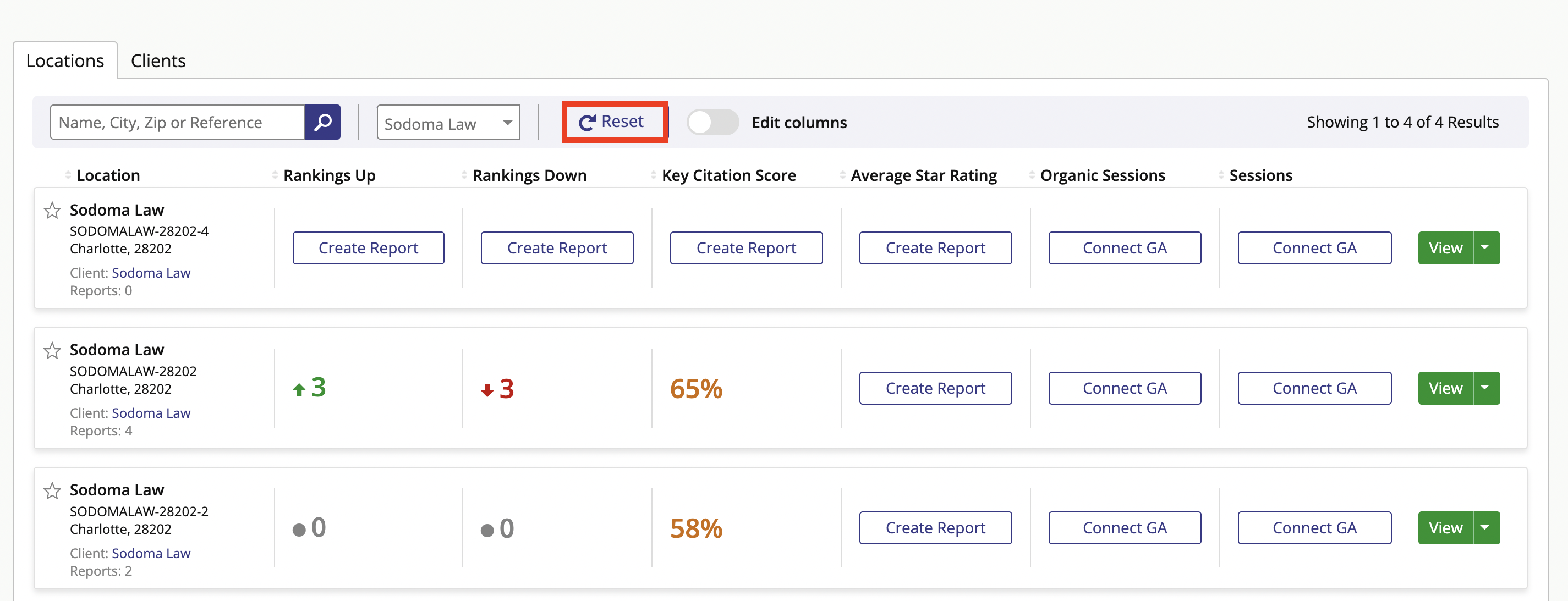Viewport: 1568px width, 601px height.
Task: Sort by Key Citation Score sort icon
Action: coord(654,175)
